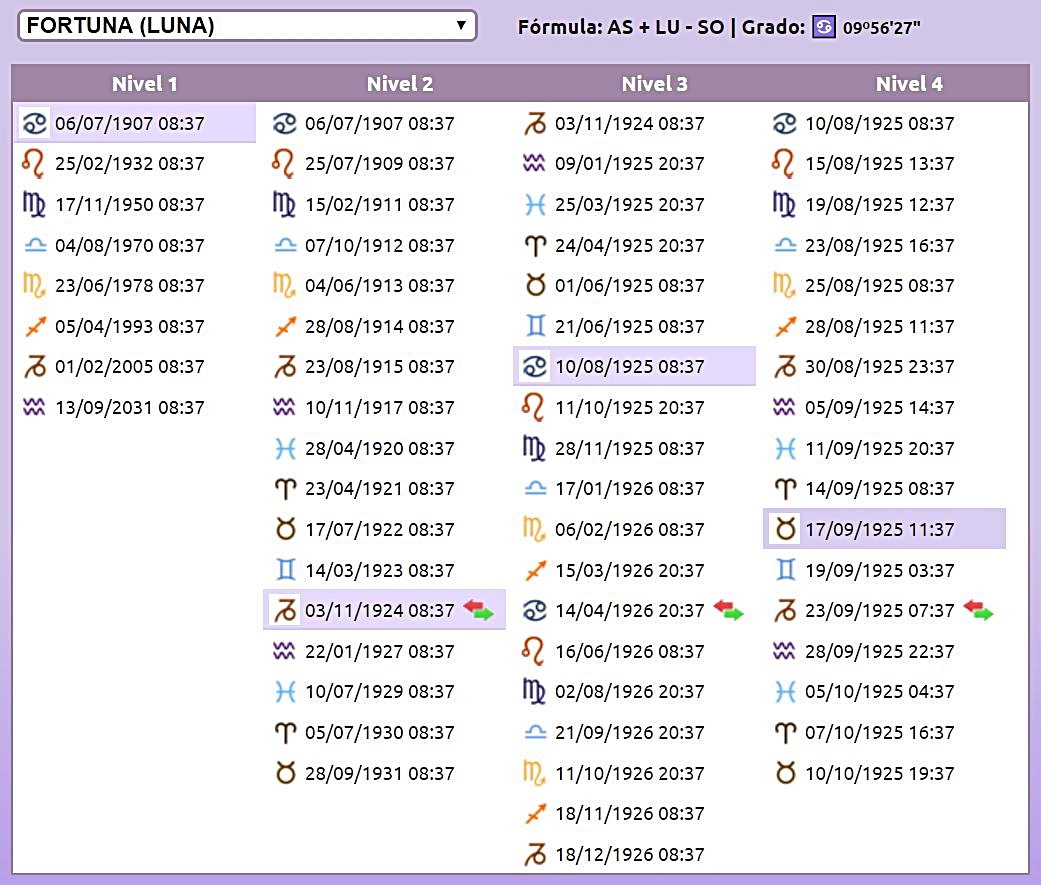Image resolution: width=1041 pixels, height=885 pixels.
Task: Choose Nivel 3 period 11/10/1925 20:37
Action: pos(629,408)
